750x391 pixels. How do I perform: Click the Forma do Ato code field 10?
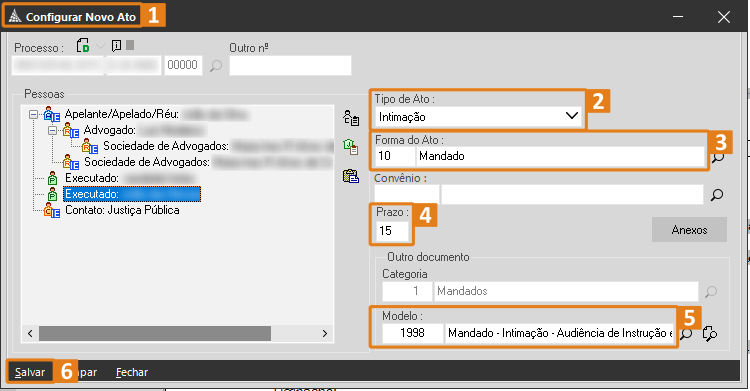(395, 156)
